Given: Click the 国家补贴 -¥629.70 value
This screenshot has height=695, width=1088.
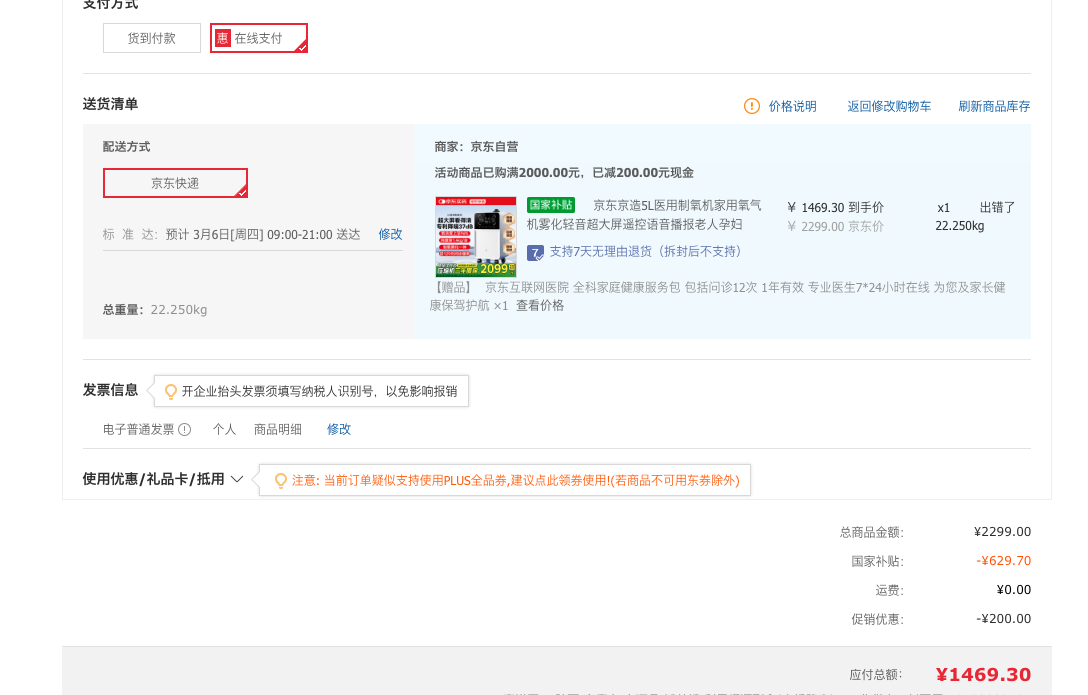Looking at the screenshot, I should point(1003,560).
